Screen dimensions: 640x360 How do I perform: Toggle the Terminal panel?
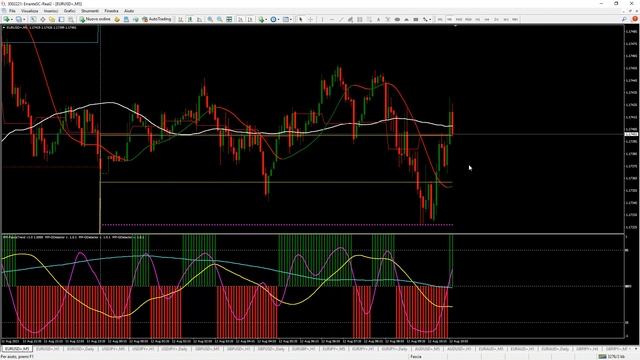(61, 19)
